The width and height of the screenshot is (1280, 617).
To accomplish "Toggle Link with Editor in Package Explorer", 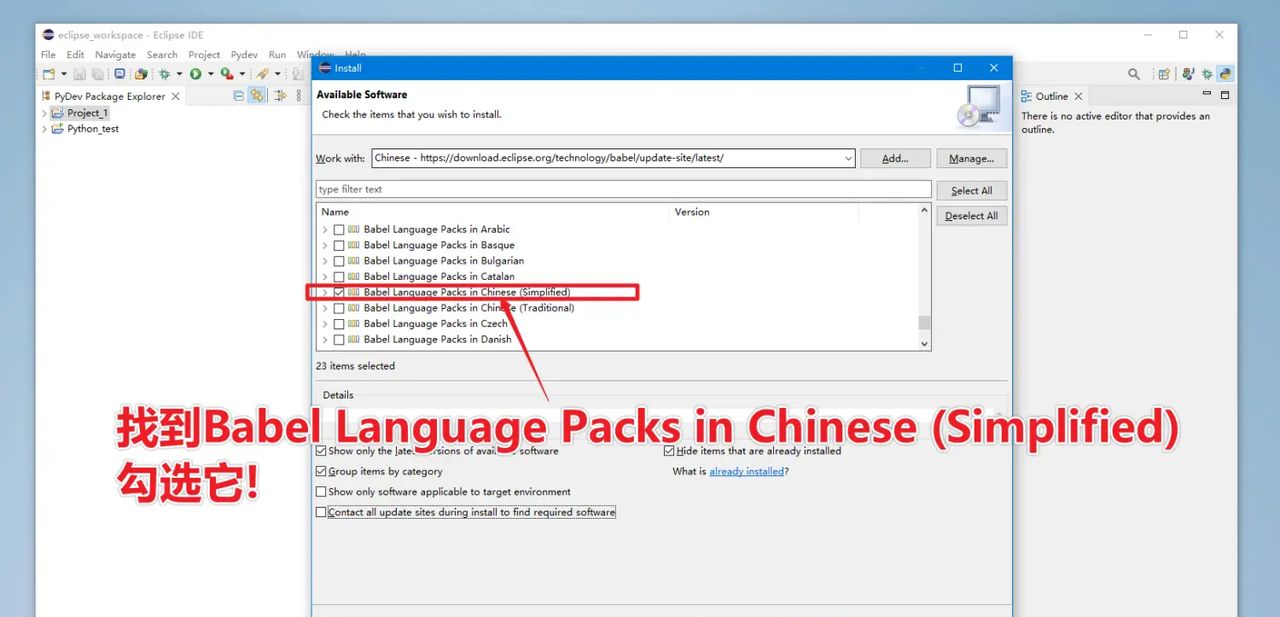I will click(x=257, y=96).
